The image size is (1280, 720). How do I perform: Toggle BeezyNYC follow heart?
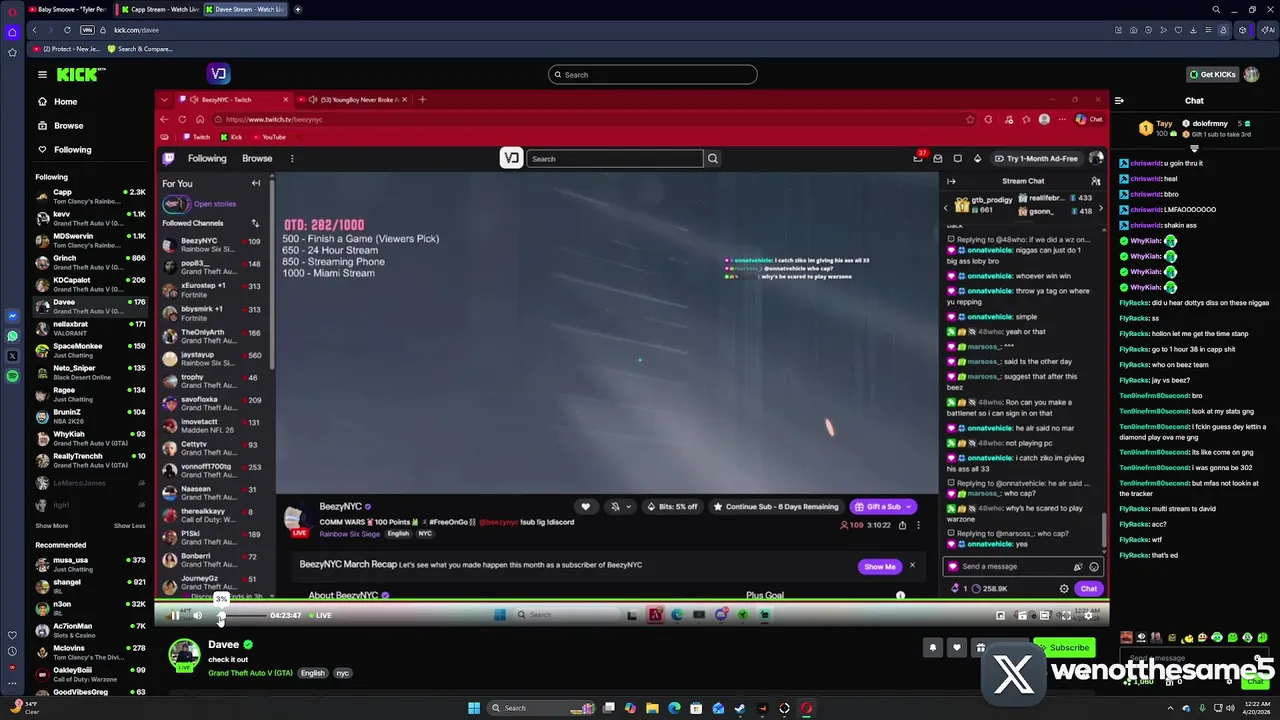[585, 507]
